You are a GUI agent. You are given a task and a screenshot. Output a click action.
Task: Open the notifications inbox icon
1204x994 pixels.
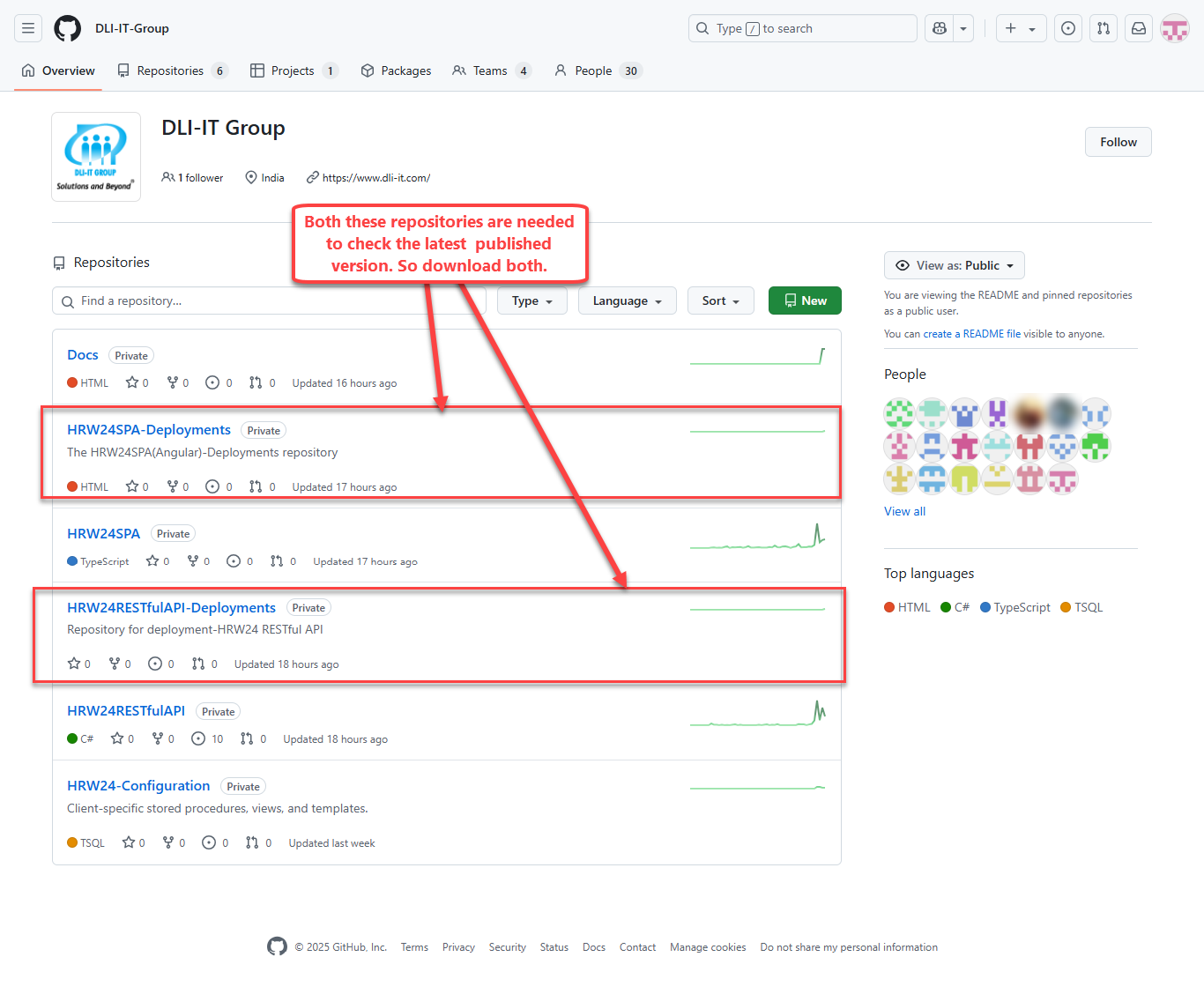(1138, 27)
